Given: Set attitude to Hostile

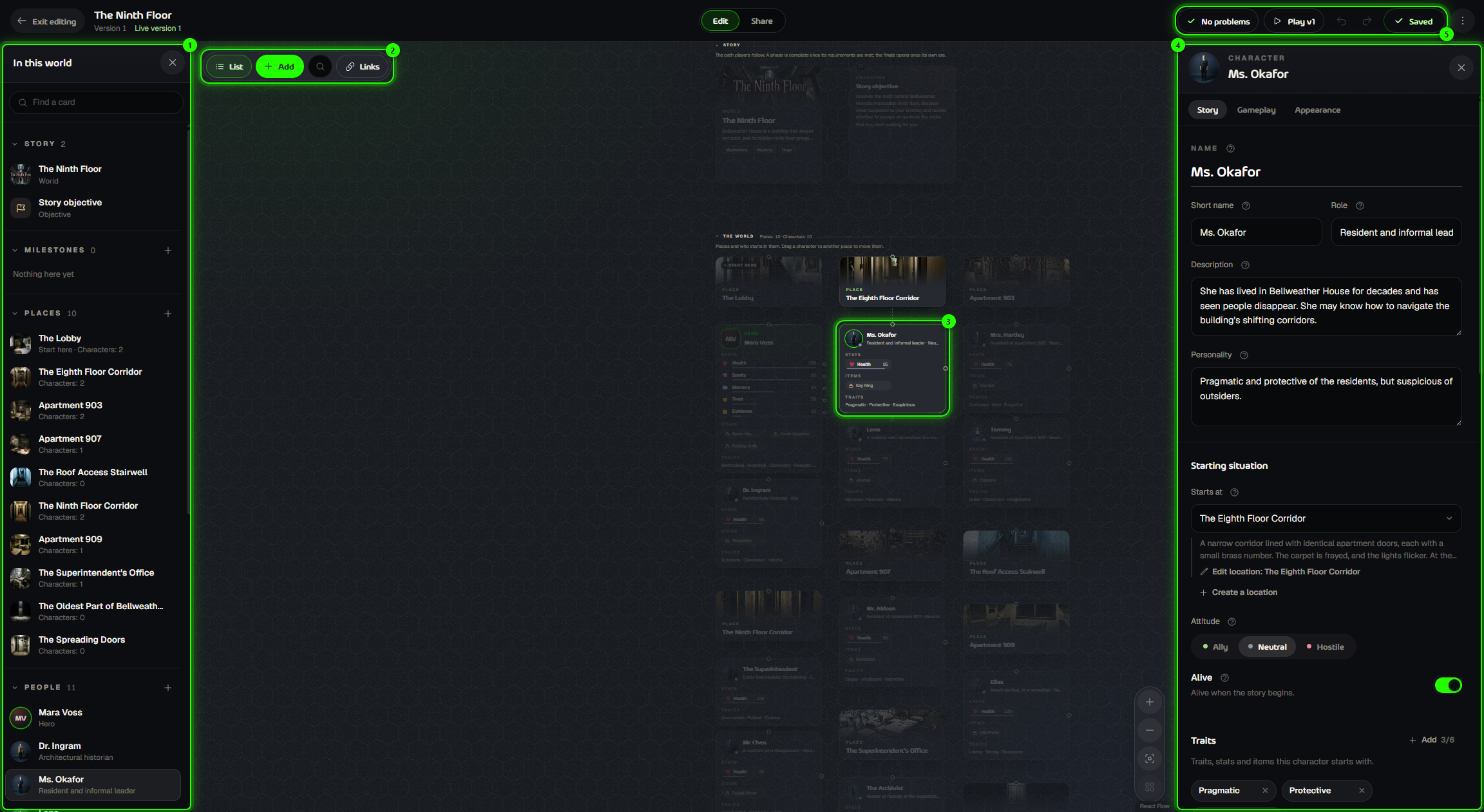Looking at the screenshot, I should pyautogui.click(x=1325, y=647).
